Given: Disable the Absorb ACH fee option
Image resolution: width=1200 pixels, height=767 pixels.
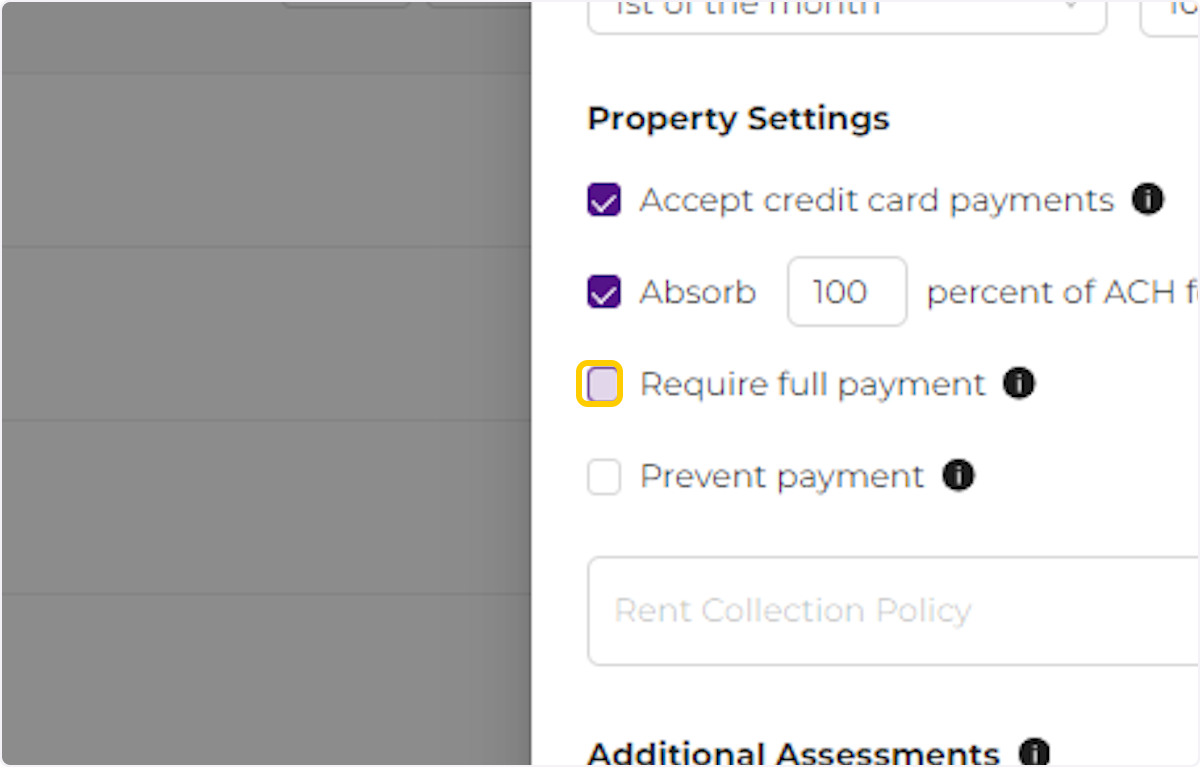Looking at the screenshot, I should point(603,292).
